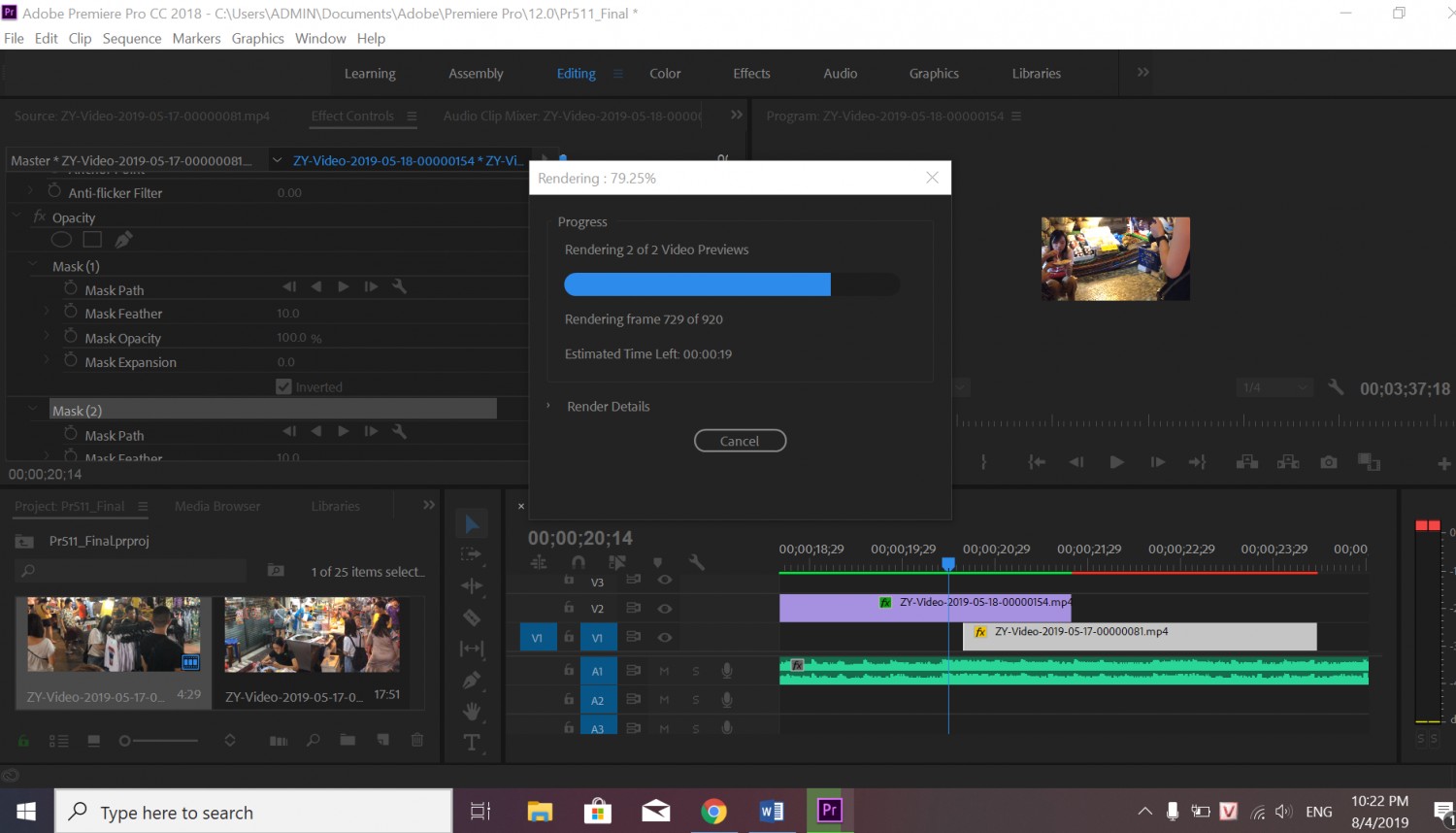Open the Sequence menu

point(132,39)
